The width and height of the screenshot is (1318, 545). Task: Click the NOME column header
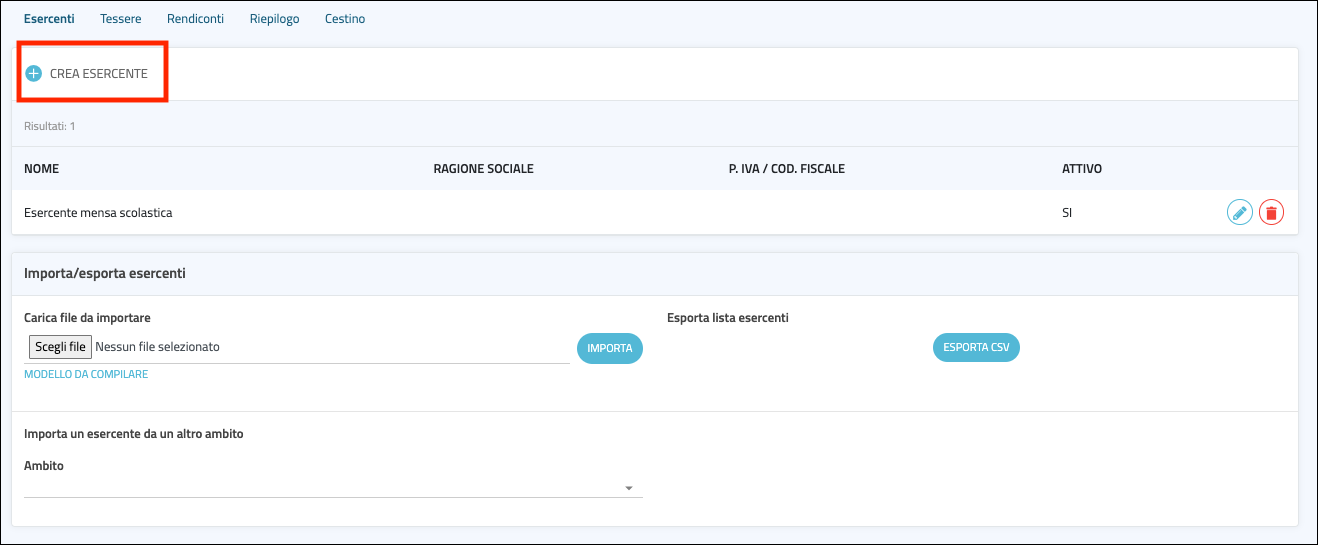pos(41,169)
